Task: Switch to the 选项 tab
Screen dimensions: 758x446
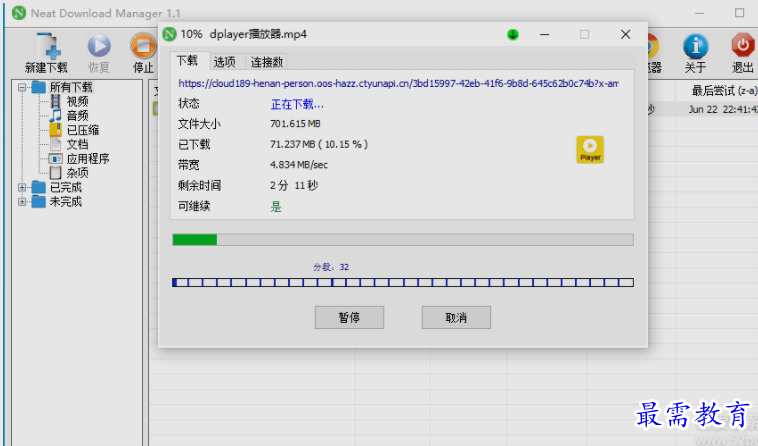Action: 225,62
